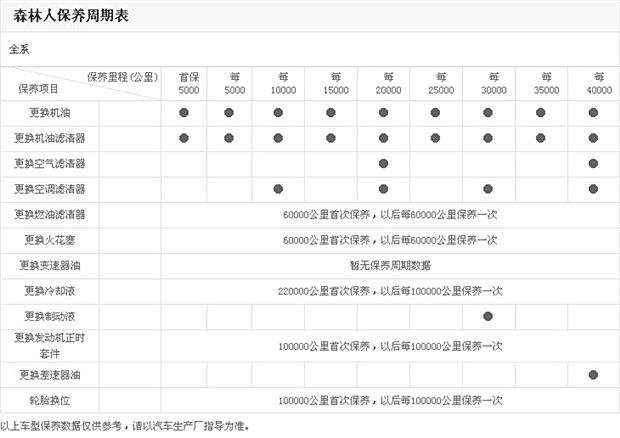The height and width of the screenshot is (438, 620).
Task: Click the 更换燃油滤清器 row label
Action: pyautogui.click(x=50, y=215)
